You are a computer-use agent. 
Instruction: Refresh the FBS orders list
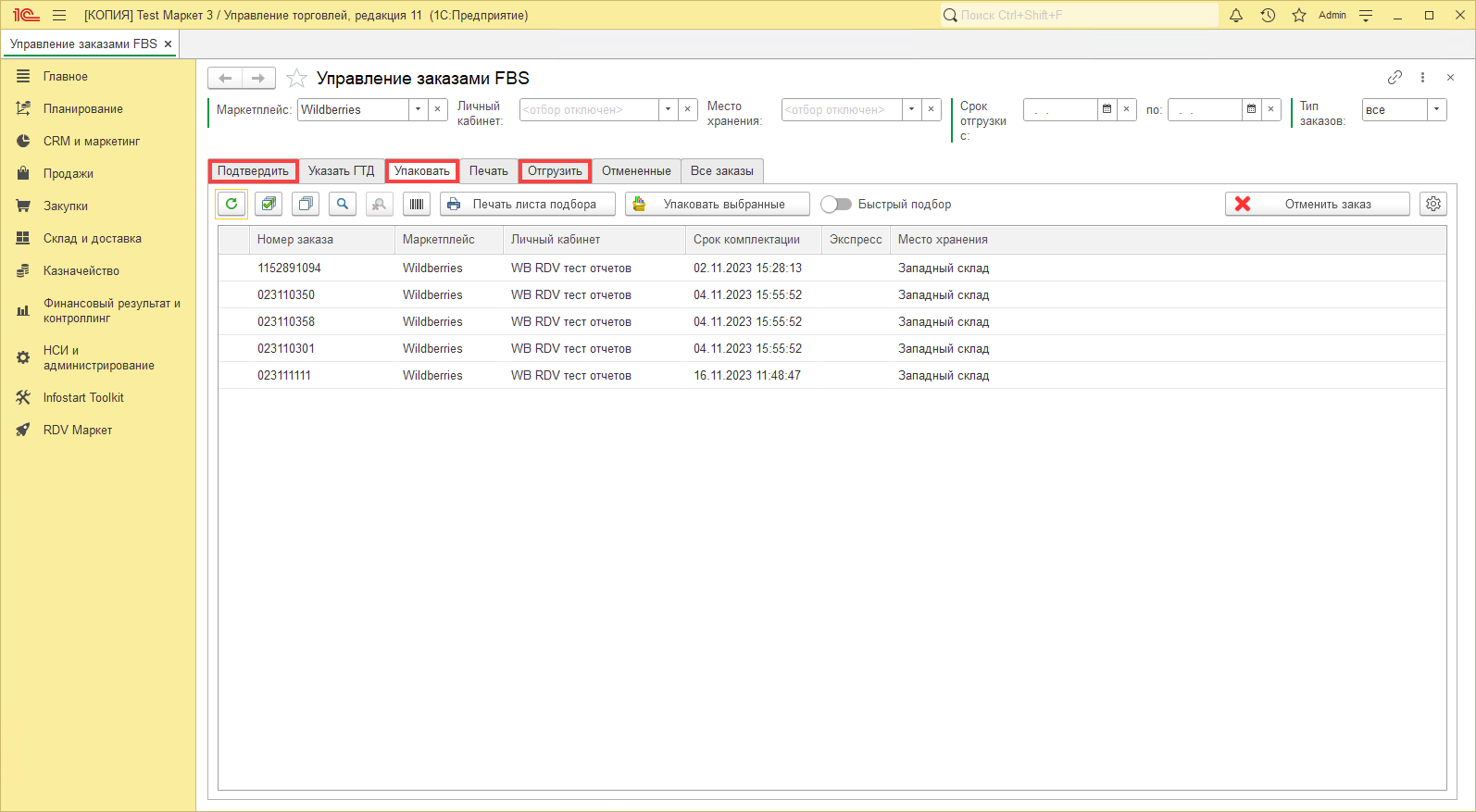pyautogui.click(x=231, y=204)
